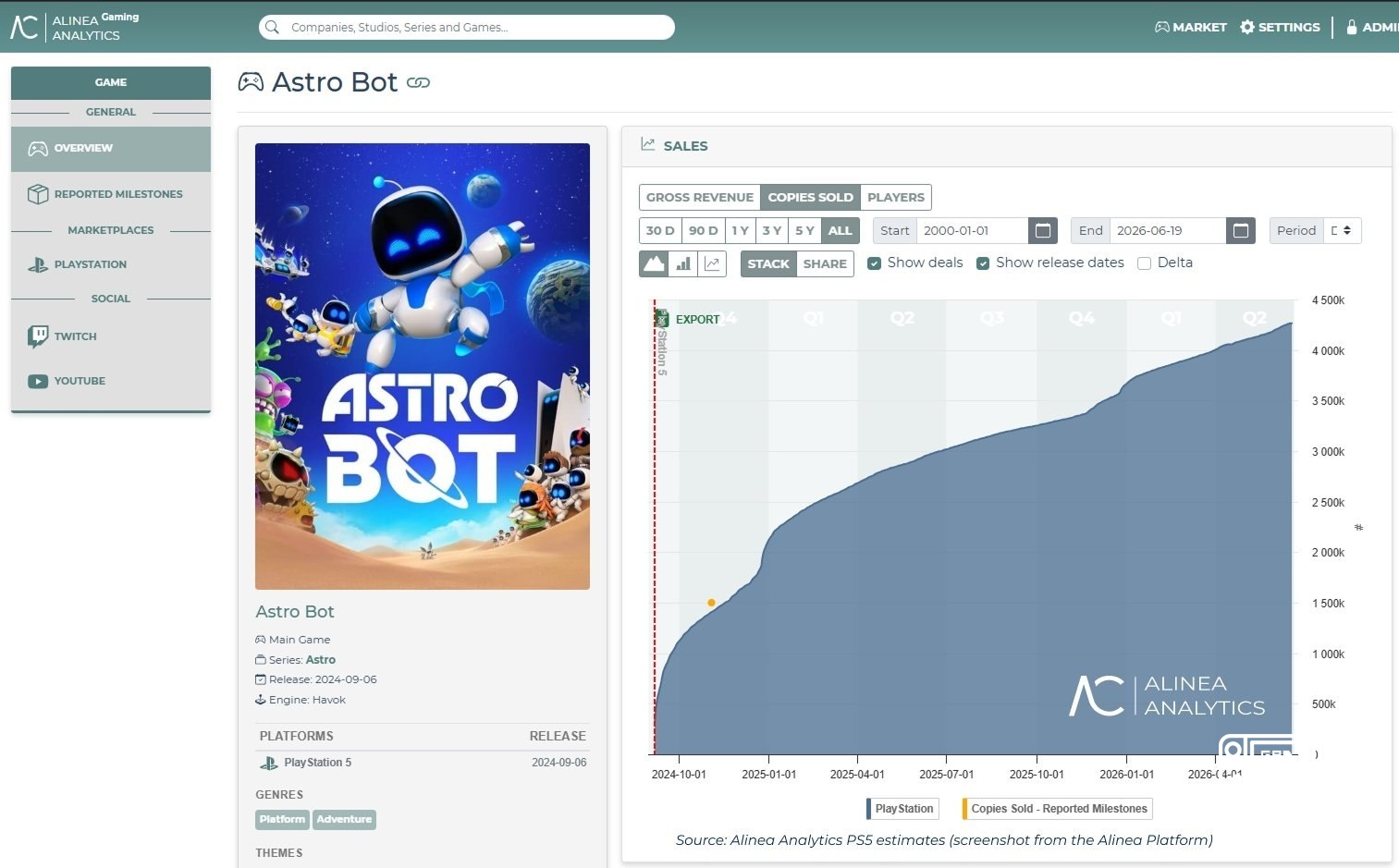1399x868 pixels.
Task: Select the 5 Y range
Action: pos(804,230)
